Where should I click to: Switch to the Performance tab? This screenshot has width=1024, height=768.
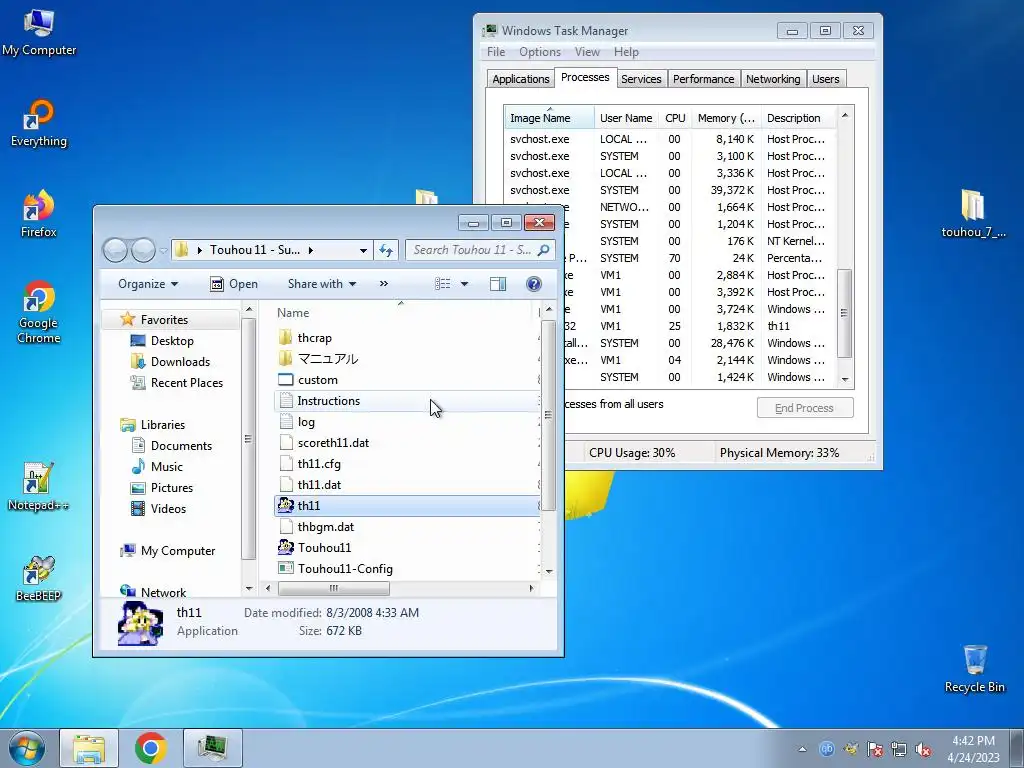703,79
